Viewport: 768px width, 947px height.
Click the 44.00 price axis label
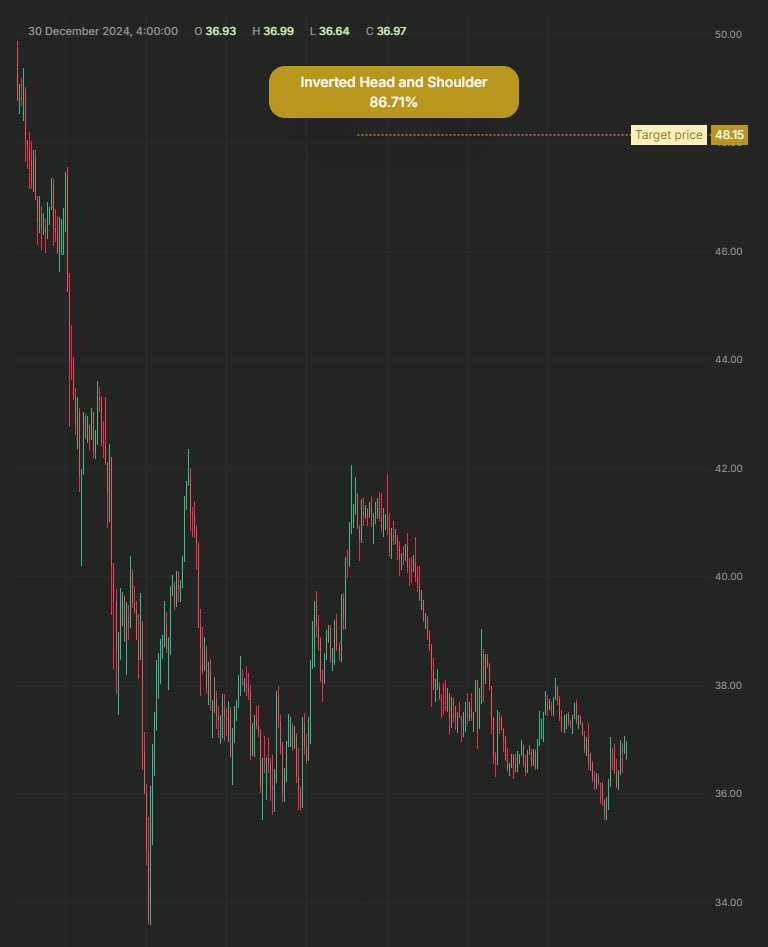728,359
